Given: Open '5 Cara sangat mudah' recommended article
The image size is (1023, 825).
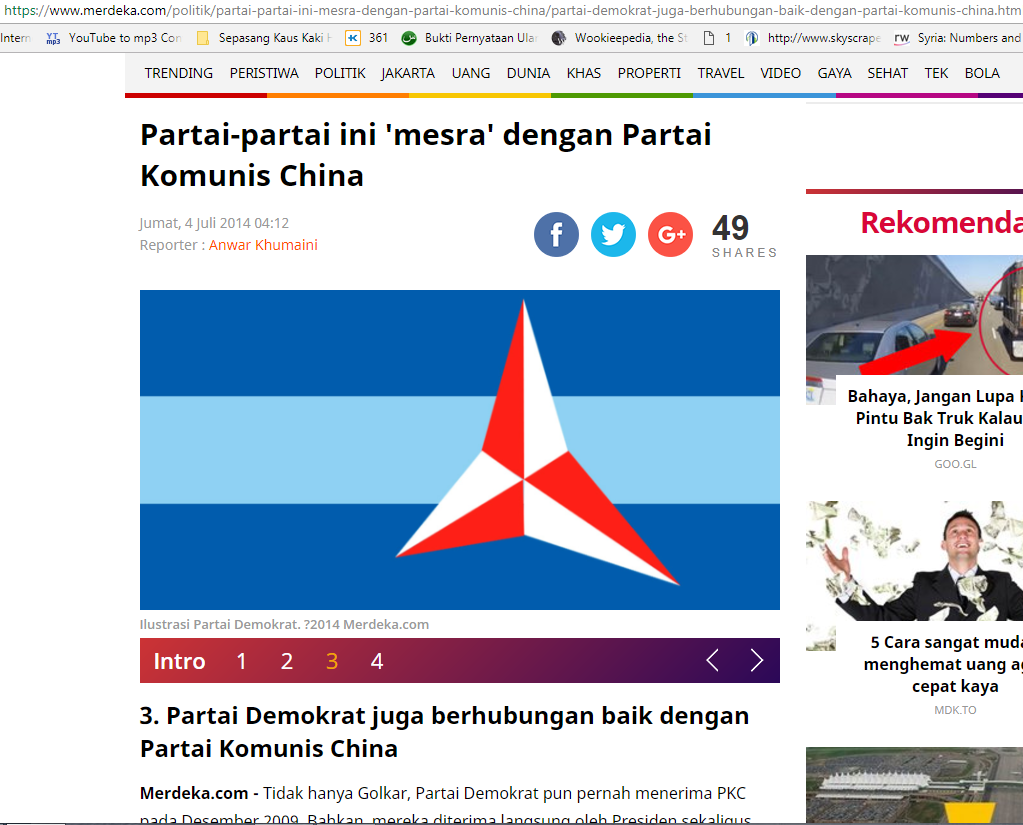Looking at the screenshot, I should 943,664.
